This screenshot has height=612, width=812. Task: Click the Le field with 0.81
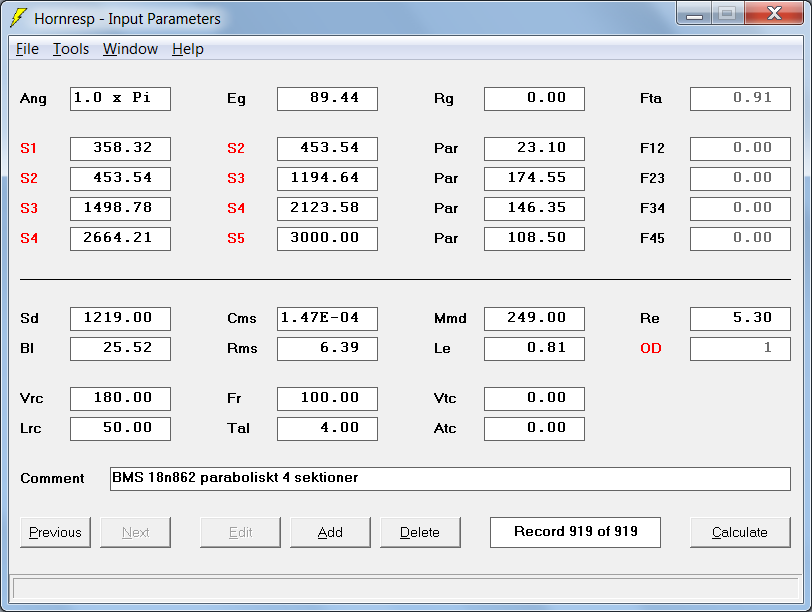point(534,348)
